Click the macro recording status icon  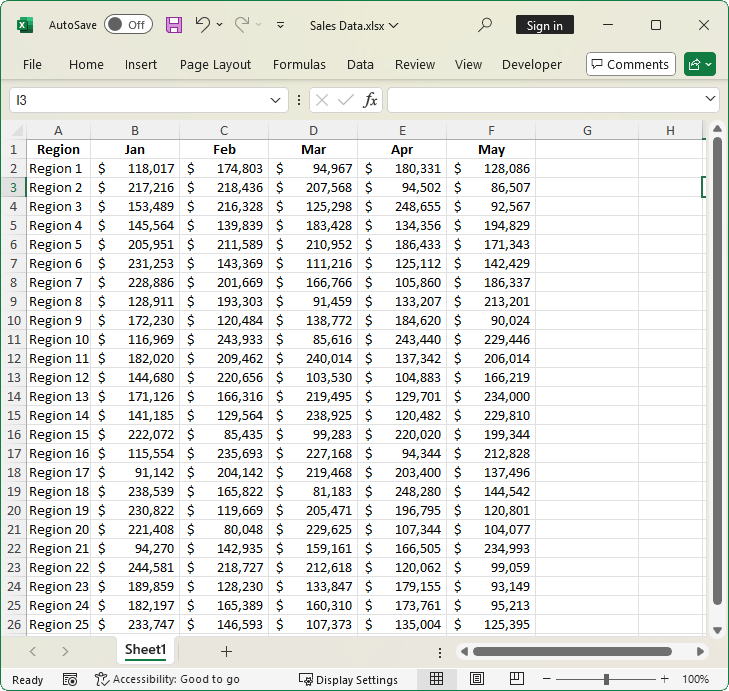tap(70, 679)
